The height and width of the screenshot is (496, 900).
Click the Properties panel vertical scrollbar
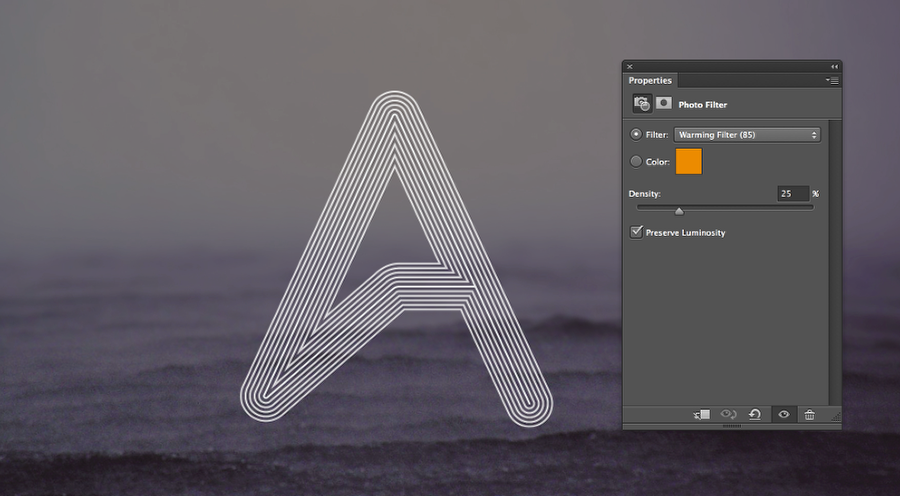[x=835, y=262]
